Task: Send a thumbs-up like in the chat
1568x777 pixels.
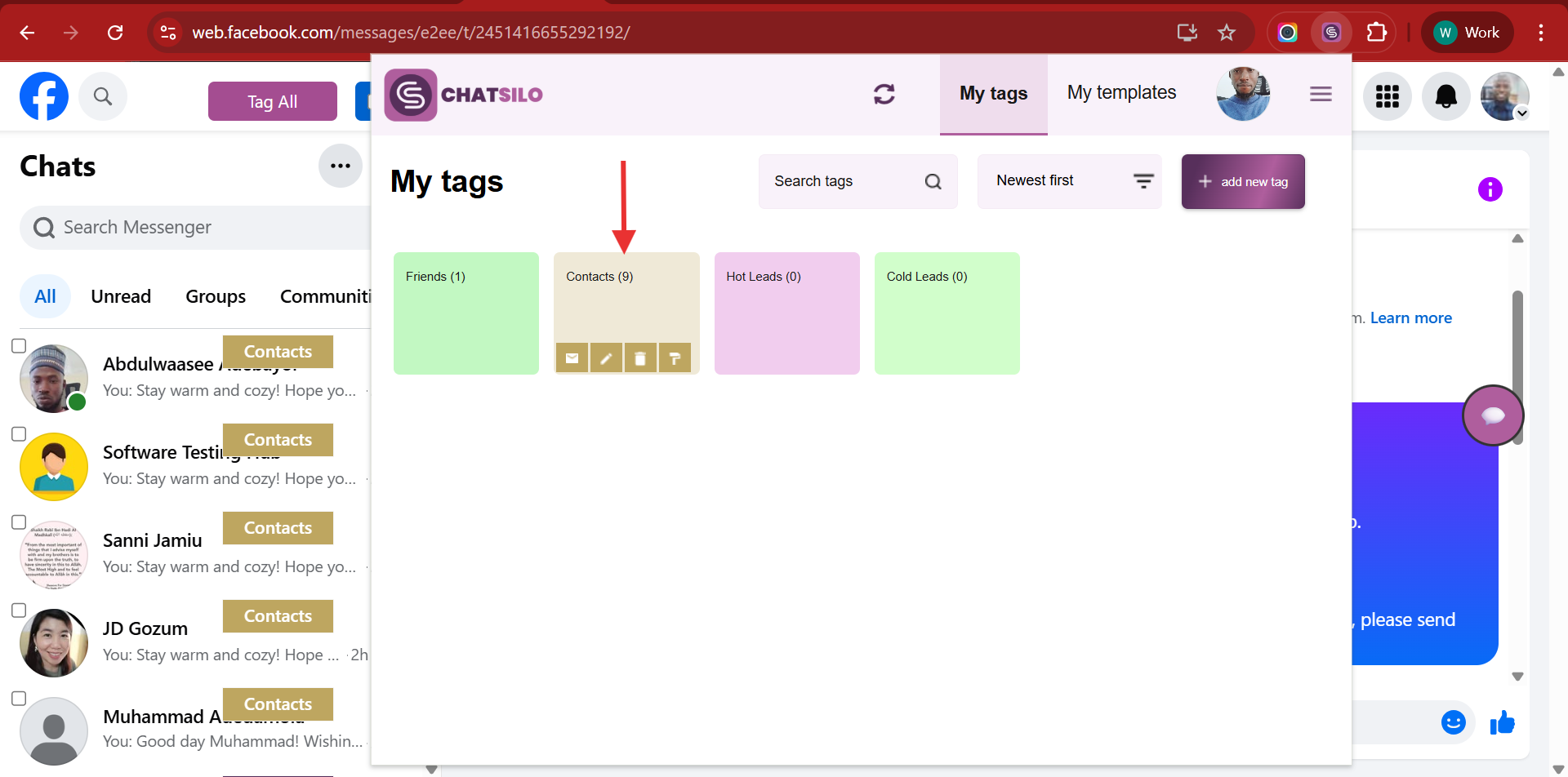Action: pyautogui.click(x=1502, y=722)
